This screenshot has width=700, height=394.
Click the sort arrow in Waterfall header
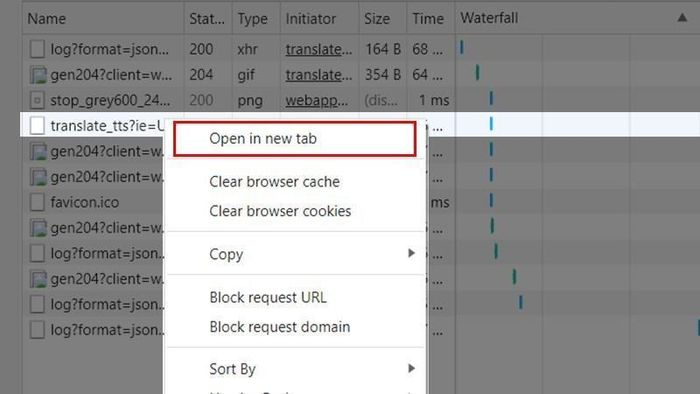click(x=682, y=18)
